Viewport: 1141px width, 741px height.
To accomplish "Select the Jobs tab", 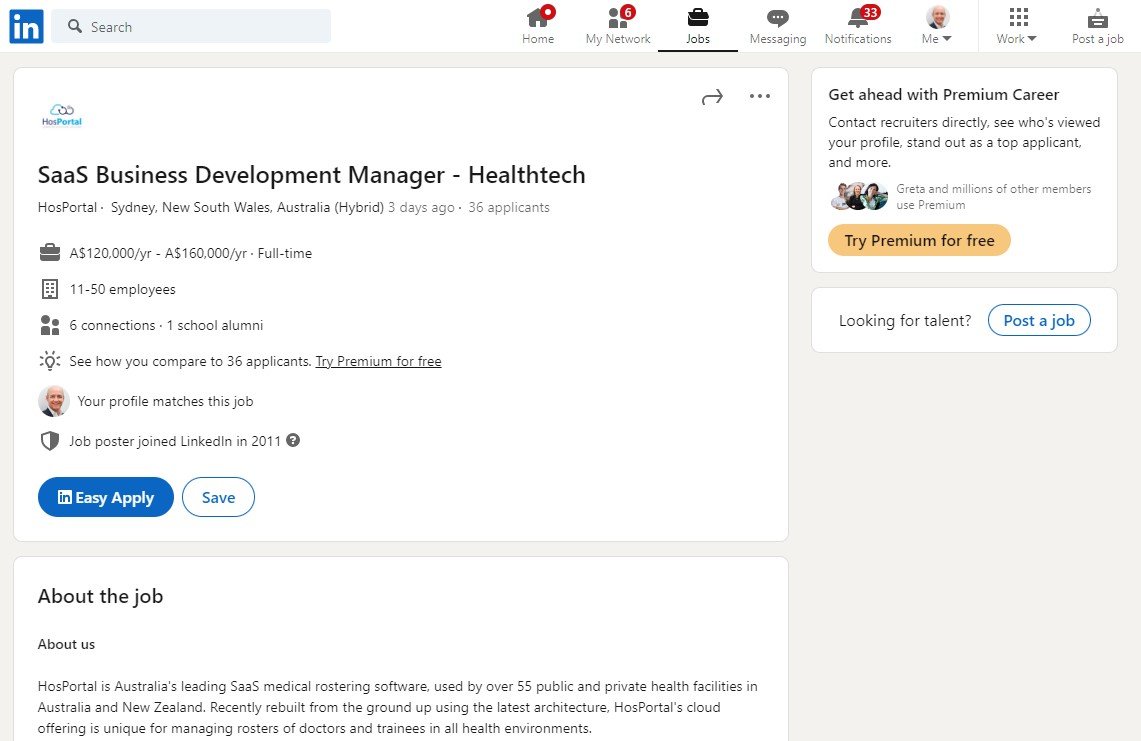I will pos(698,26).
